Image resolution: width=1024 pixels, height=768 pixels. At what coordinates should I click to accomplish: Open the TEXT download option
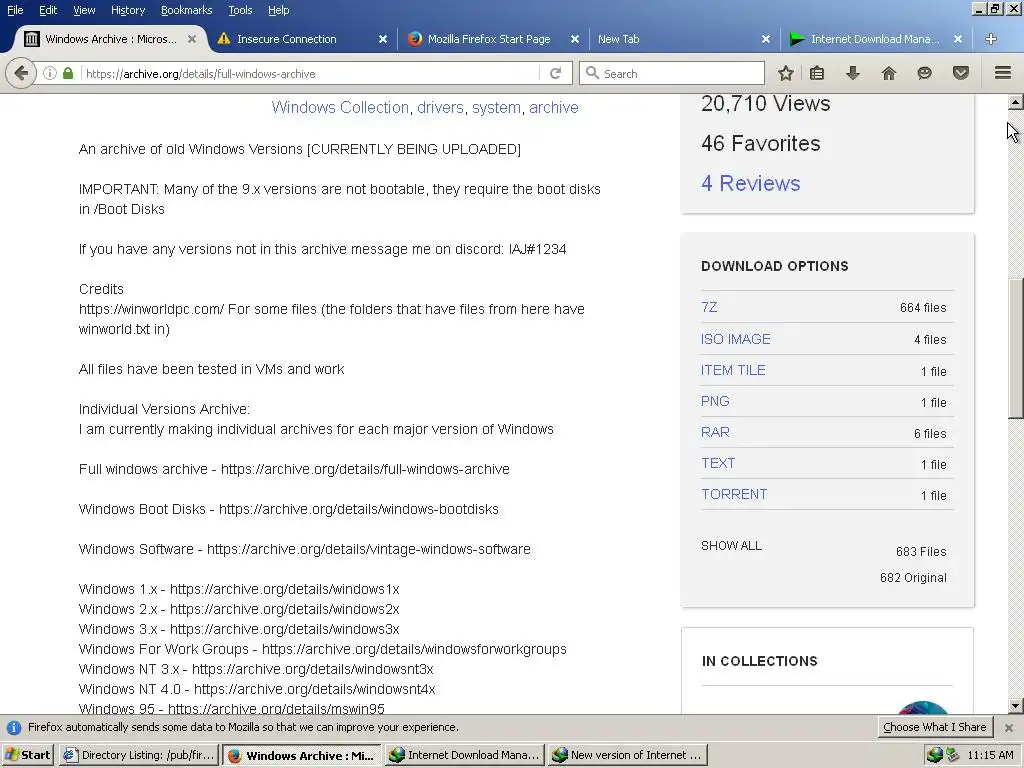718,463
